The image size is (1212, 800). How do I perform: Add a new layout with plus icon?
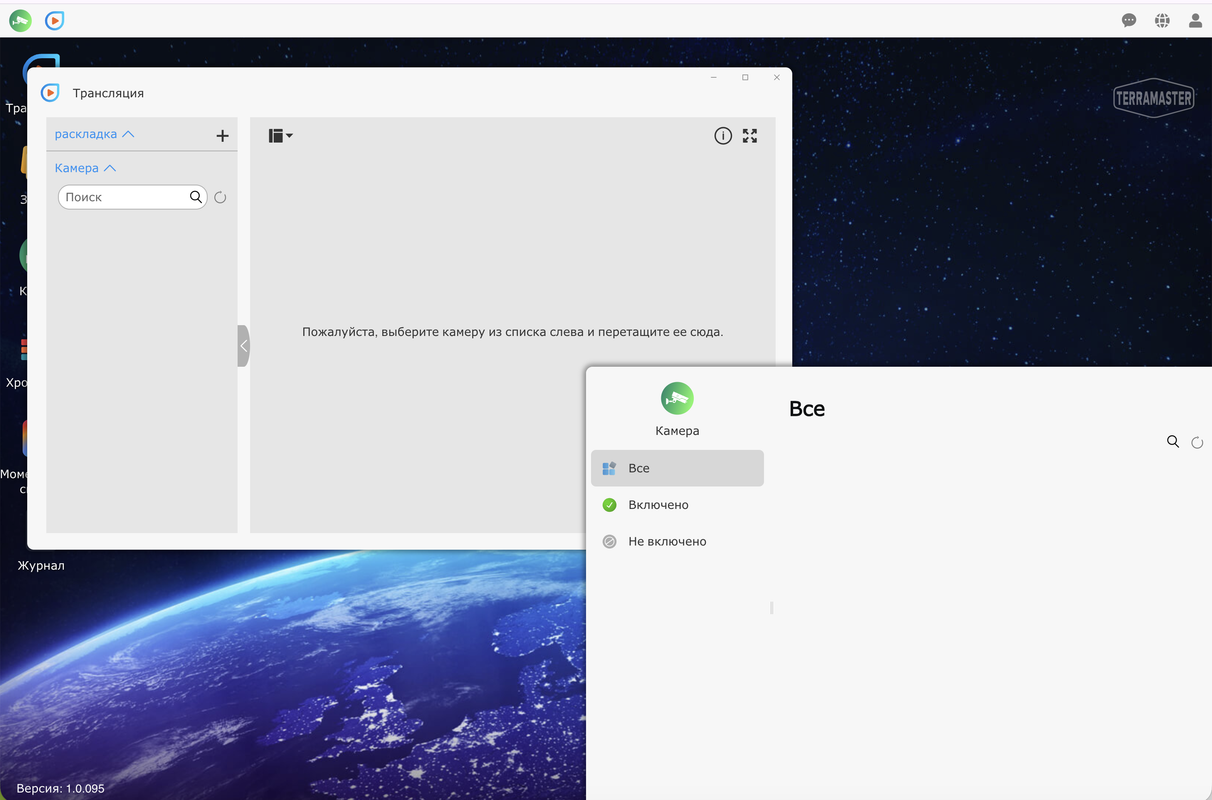[x=222, y=136]
